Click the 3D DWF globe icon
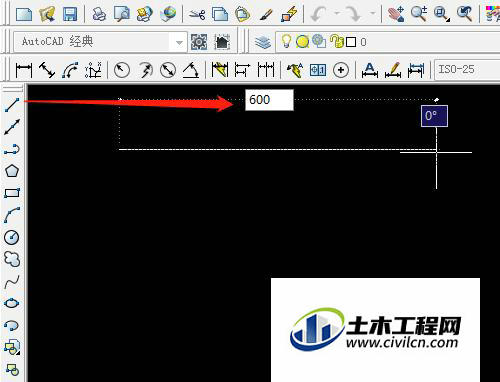The image size is (500, 382). point(168,14)
